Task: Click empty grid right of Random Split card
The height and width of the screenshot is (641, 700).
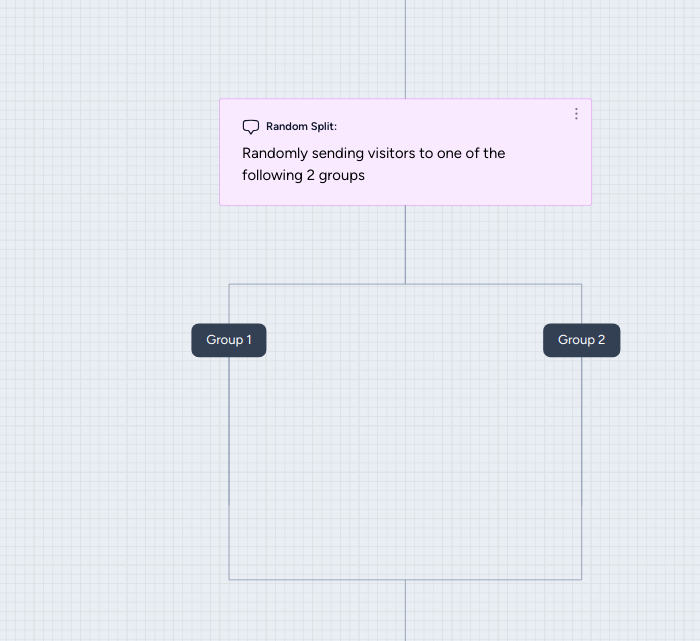Action: (645, 150)
